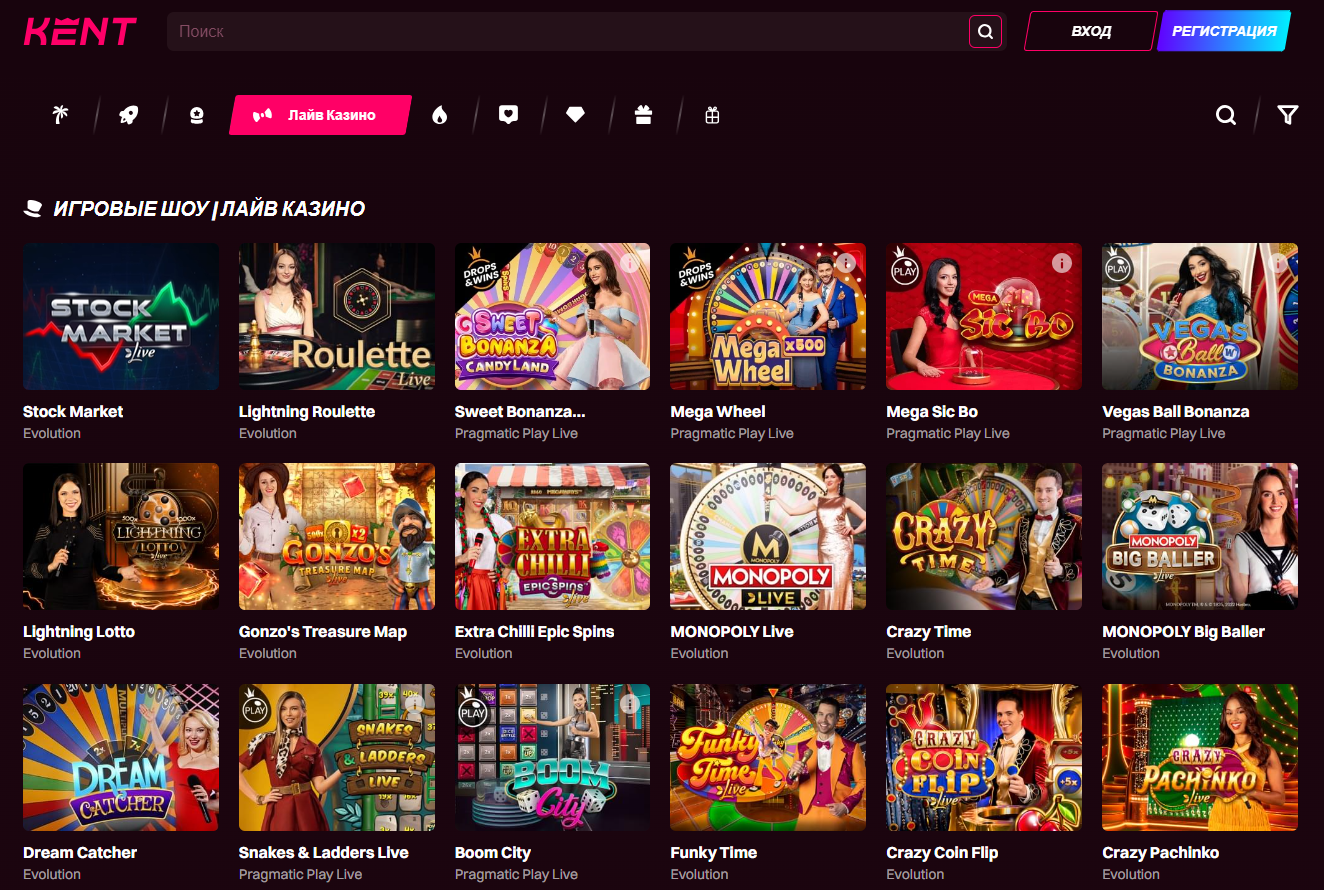Click the flame hot-games category icon
Screen dimensions: 1324x890
440,114
